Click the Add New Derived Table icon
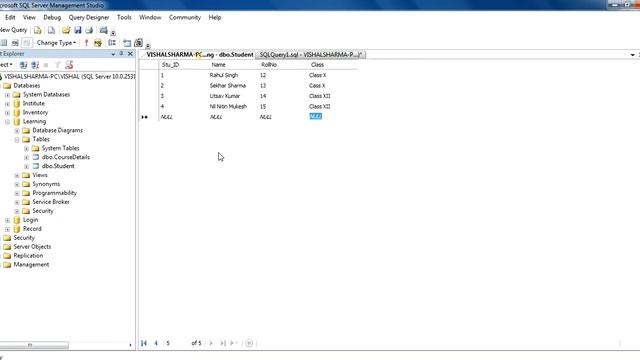 coord(139,42)
